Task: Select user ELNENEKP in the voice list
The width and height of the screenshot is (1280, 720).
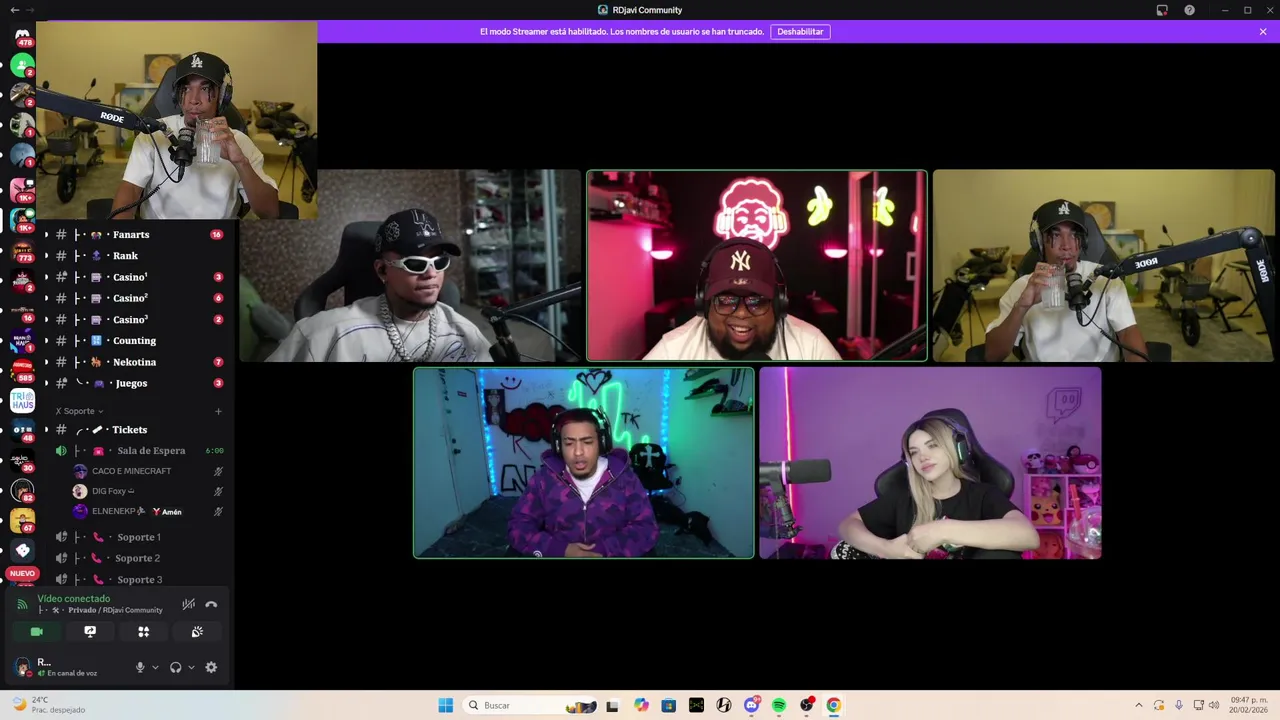Action: (x=118, y=511)
